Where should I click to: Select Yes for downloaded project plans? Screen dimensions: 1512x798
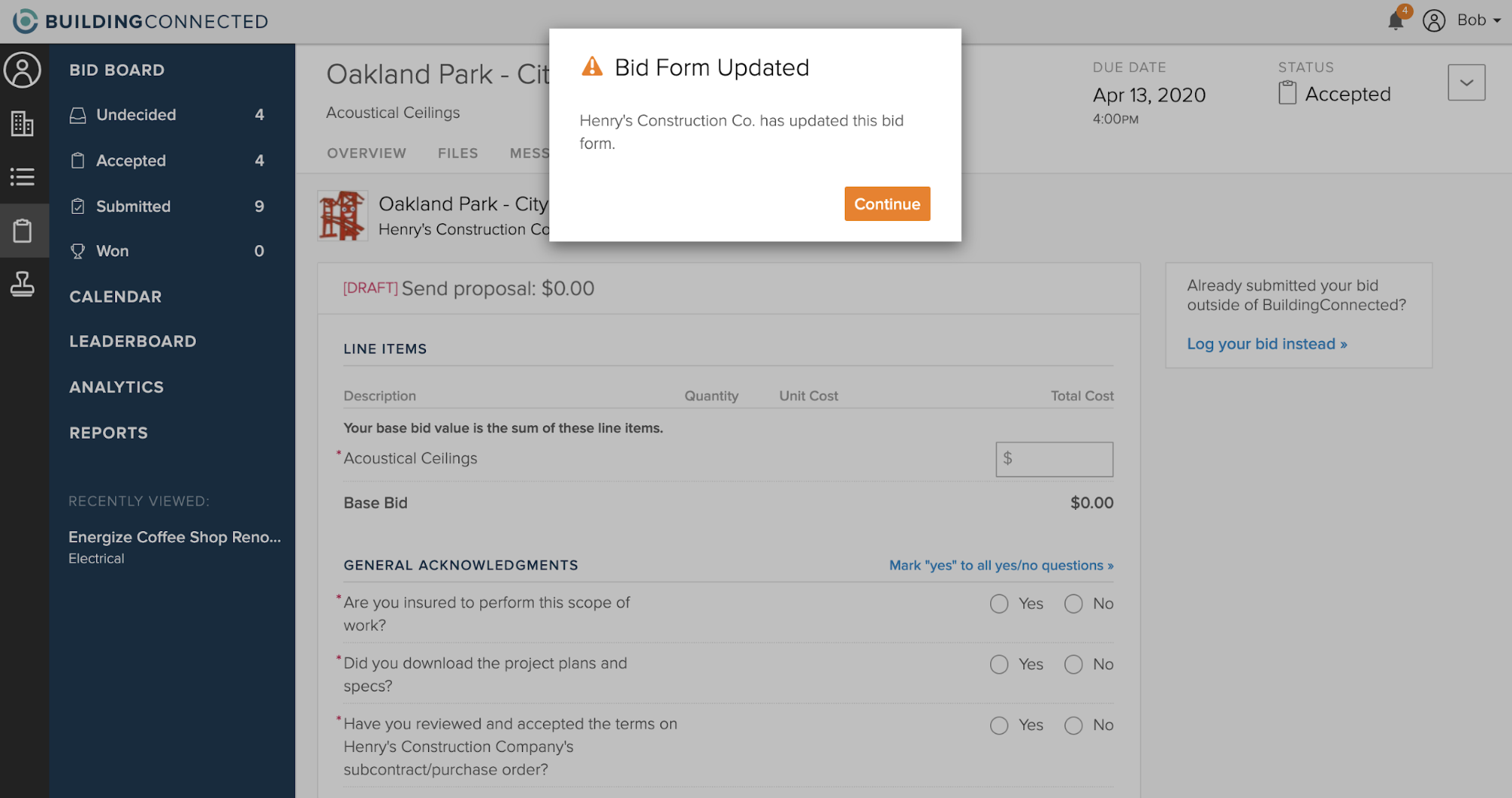click(x=999, y=664)
